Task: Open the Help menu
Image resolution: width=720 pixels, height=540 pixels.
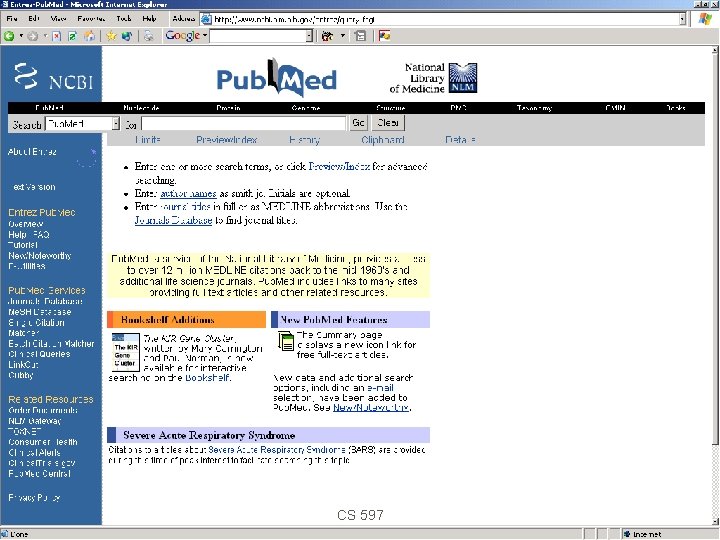Action: tap(149, 19)
